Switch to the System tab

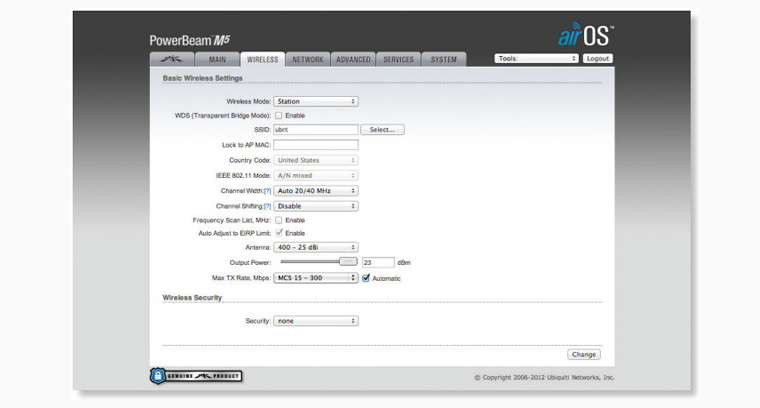click(443, 59)
